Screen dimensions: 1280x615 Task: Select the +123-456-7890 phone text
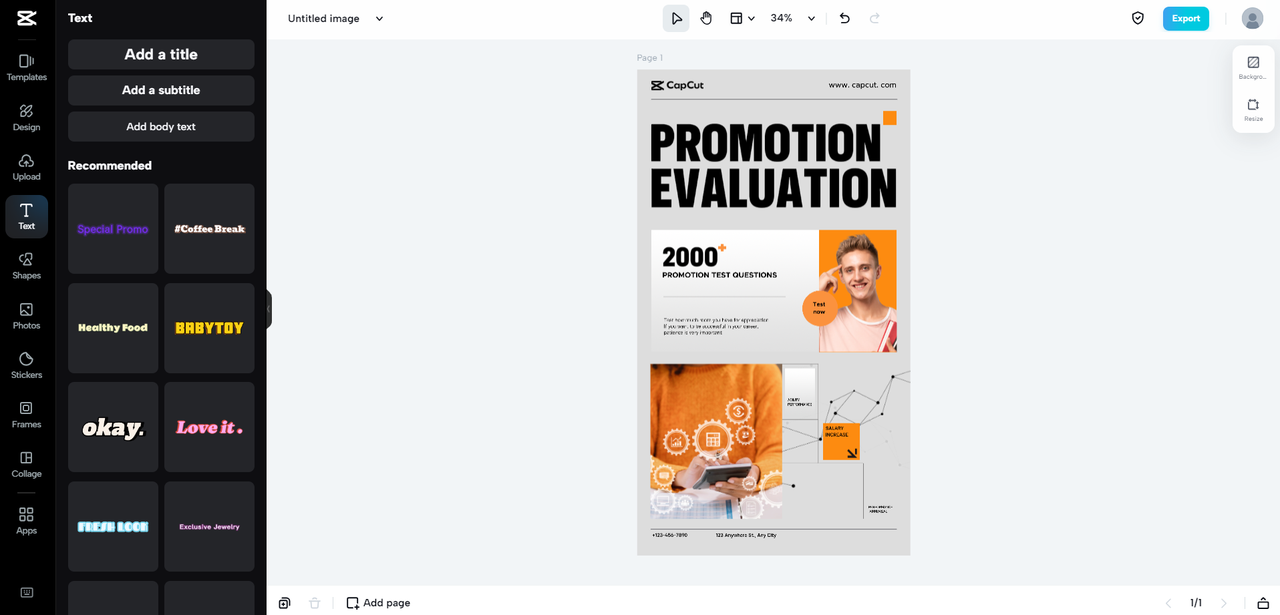click(x=670, y=535)
